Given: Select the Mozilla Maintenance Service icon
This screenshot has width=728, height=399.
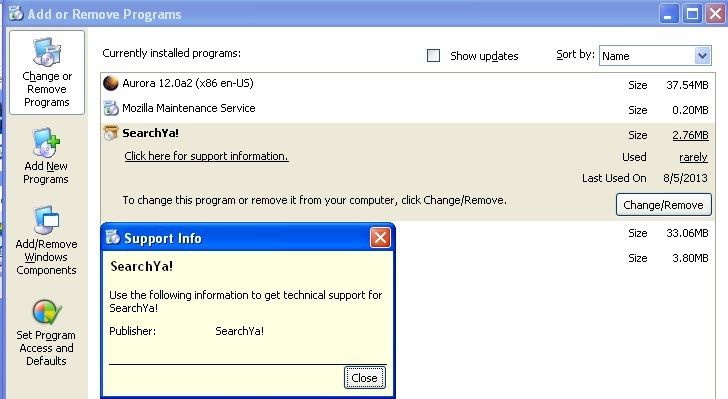Looking at the screenshot, I should (x=110, y=108).
